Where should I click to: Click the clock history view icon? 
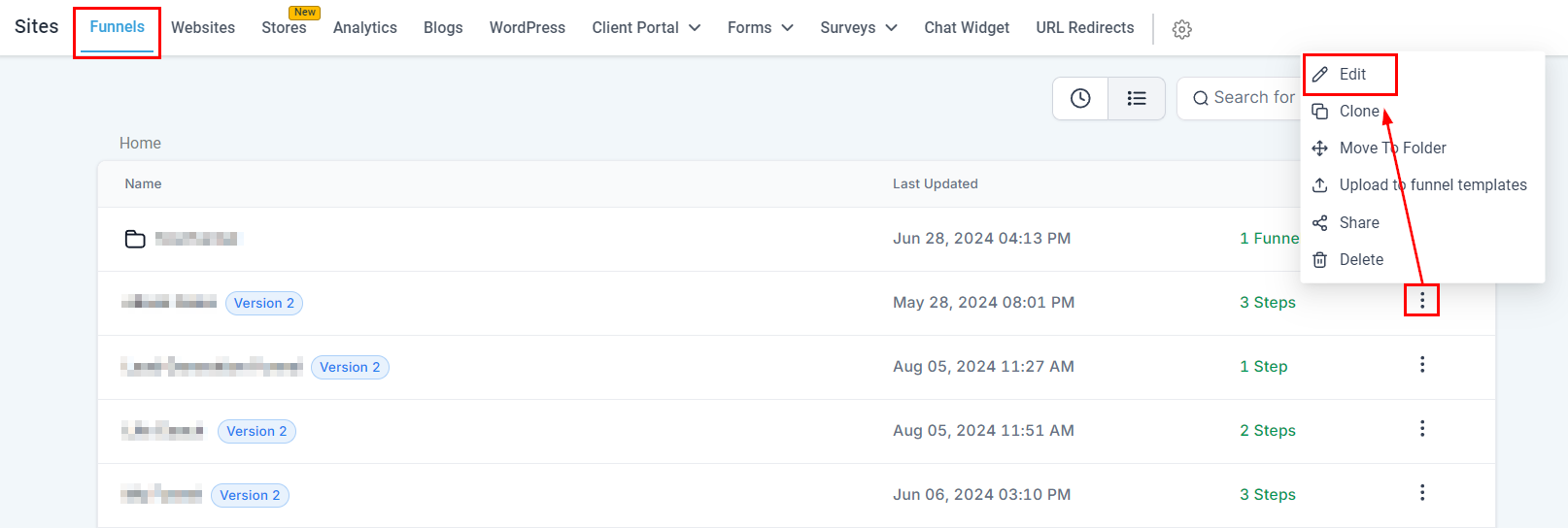tap(1080, 98)
